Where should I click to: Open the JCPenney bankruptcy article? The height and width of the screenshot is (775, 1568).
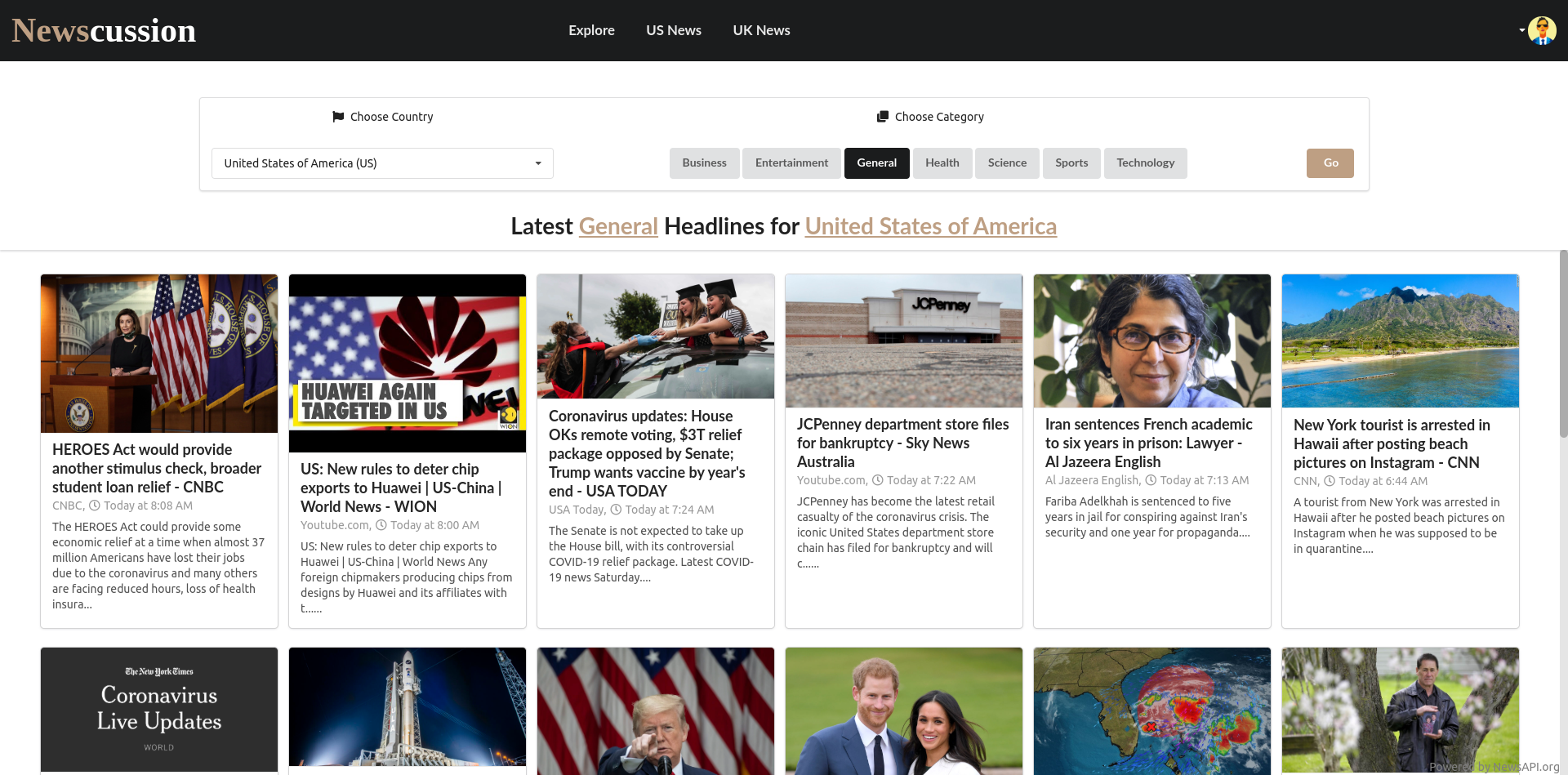tap(902, 443)
